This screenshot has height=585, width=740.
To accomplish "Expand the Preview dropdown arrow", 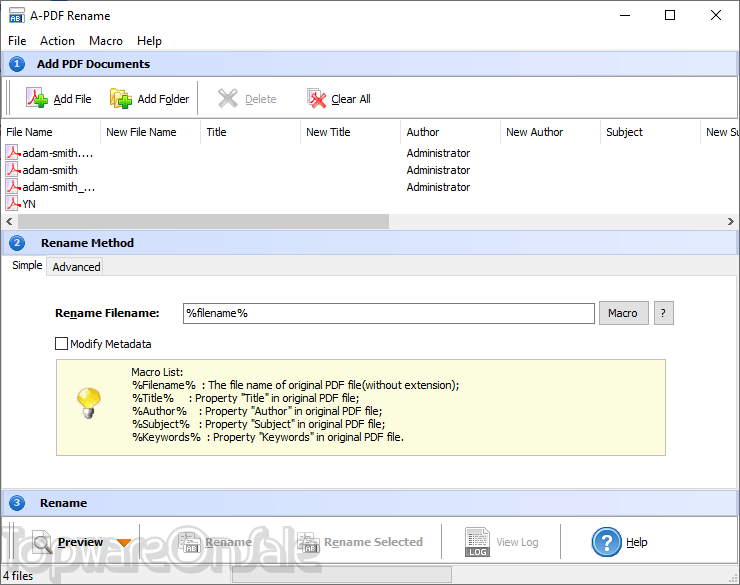I will click(x=124, y=543).
